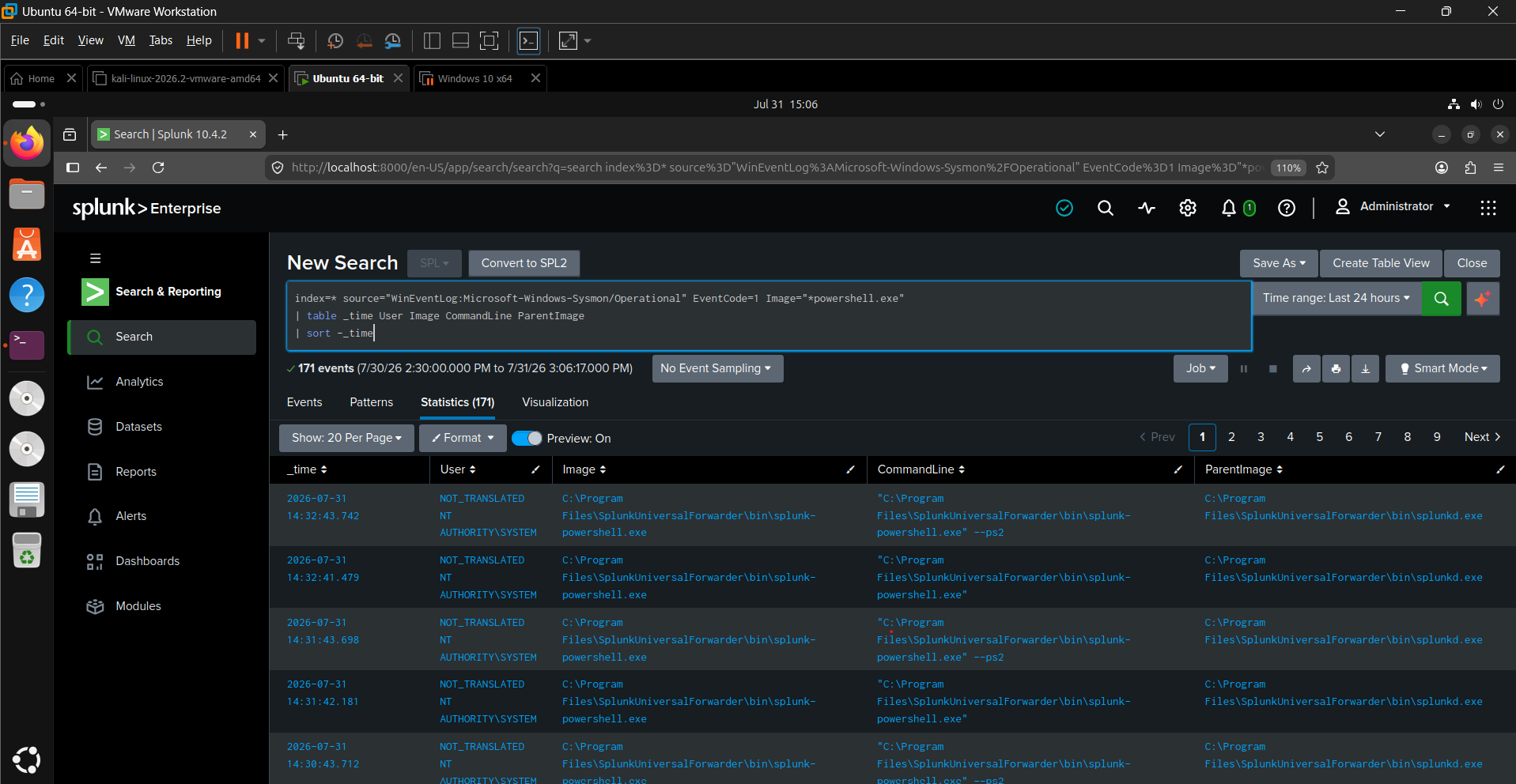Switch to the kali-linux VM tab
The height and width of the screenshot is (784, 1516).
click(x=186, y=78)
